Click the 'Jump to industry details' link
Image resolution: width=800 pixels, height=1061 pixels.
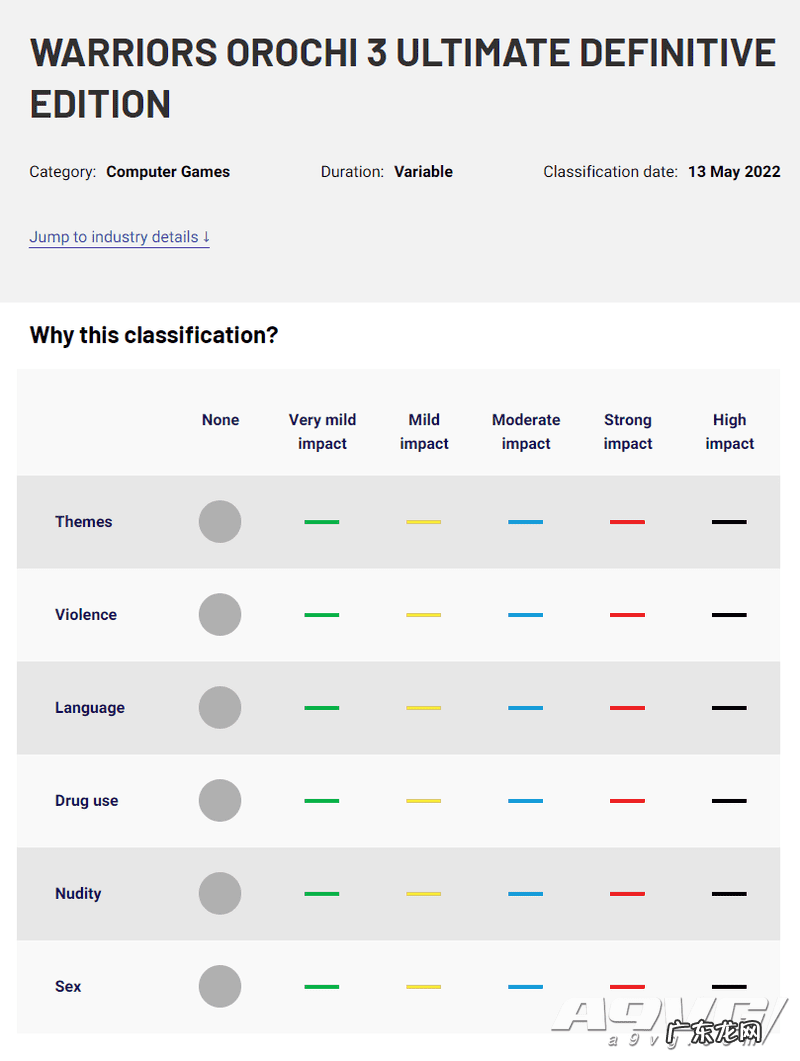(119, 237)
